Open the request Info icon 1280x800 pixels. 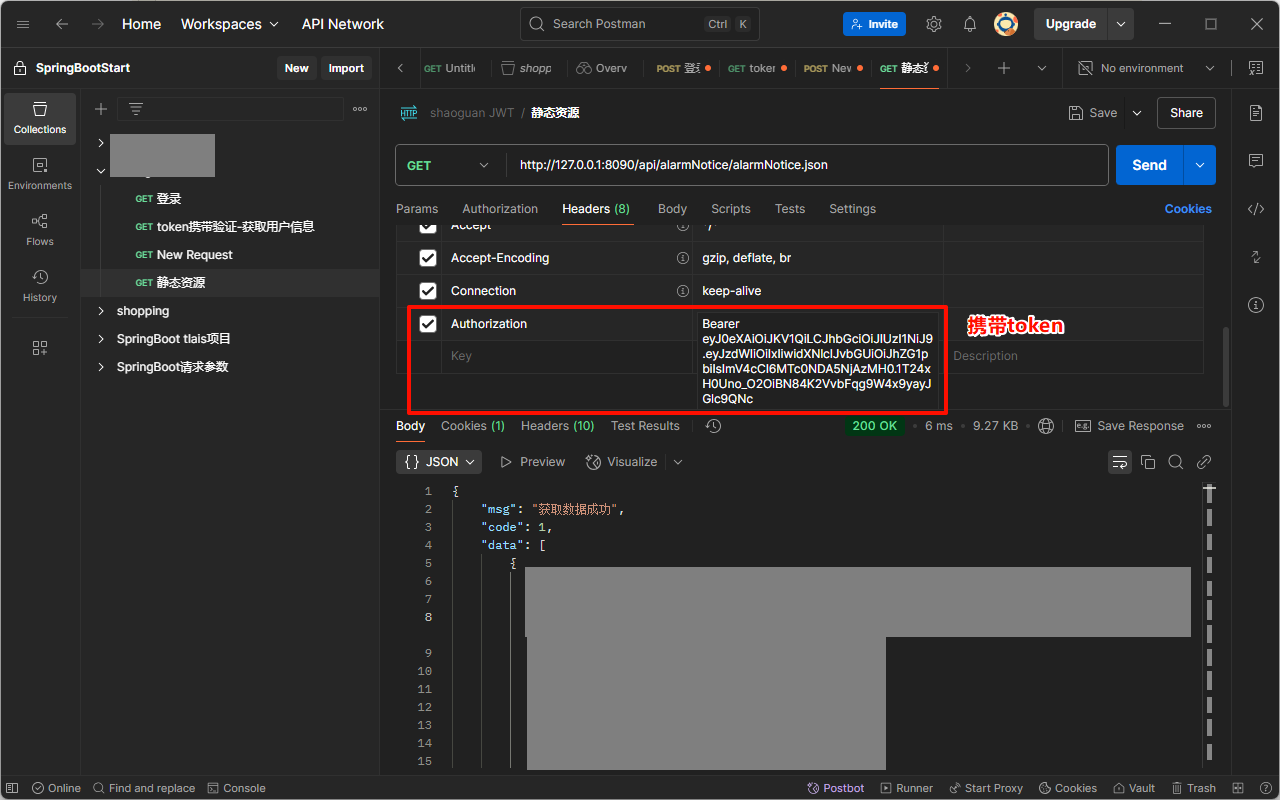tap(1256, 305)
